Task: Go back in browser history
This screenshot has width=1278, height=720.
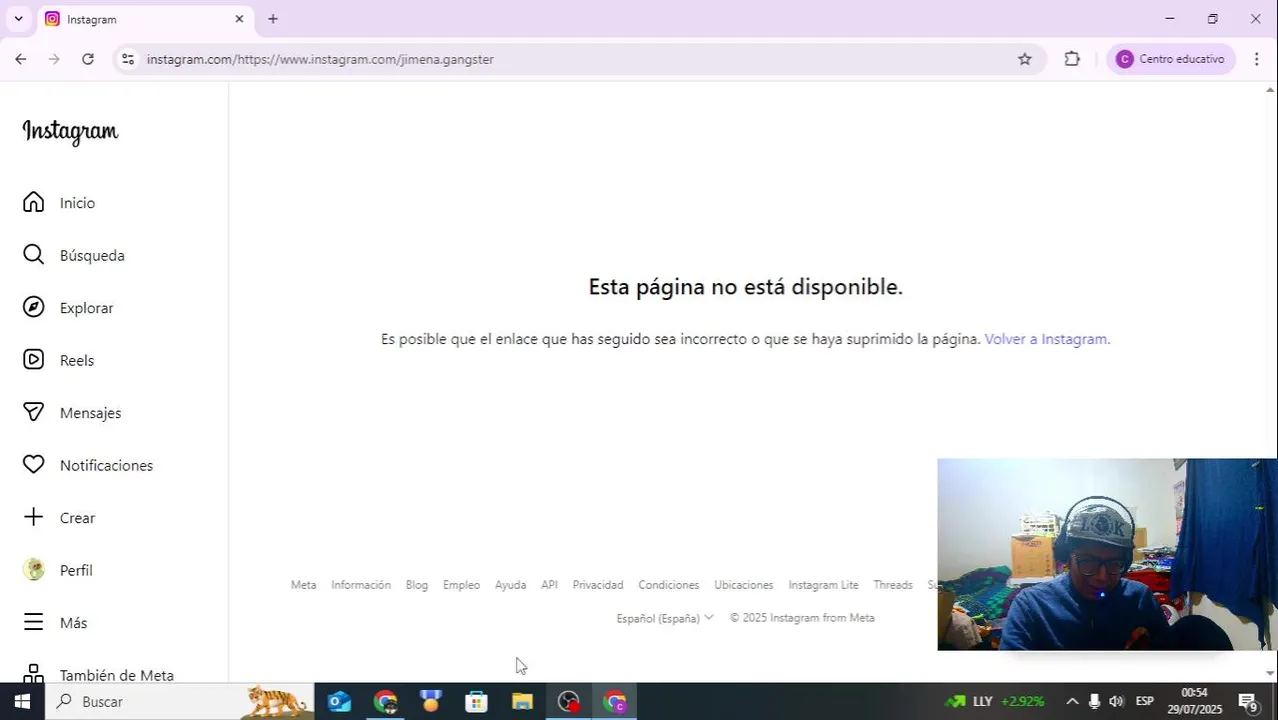Action: [x=21, y=59]
